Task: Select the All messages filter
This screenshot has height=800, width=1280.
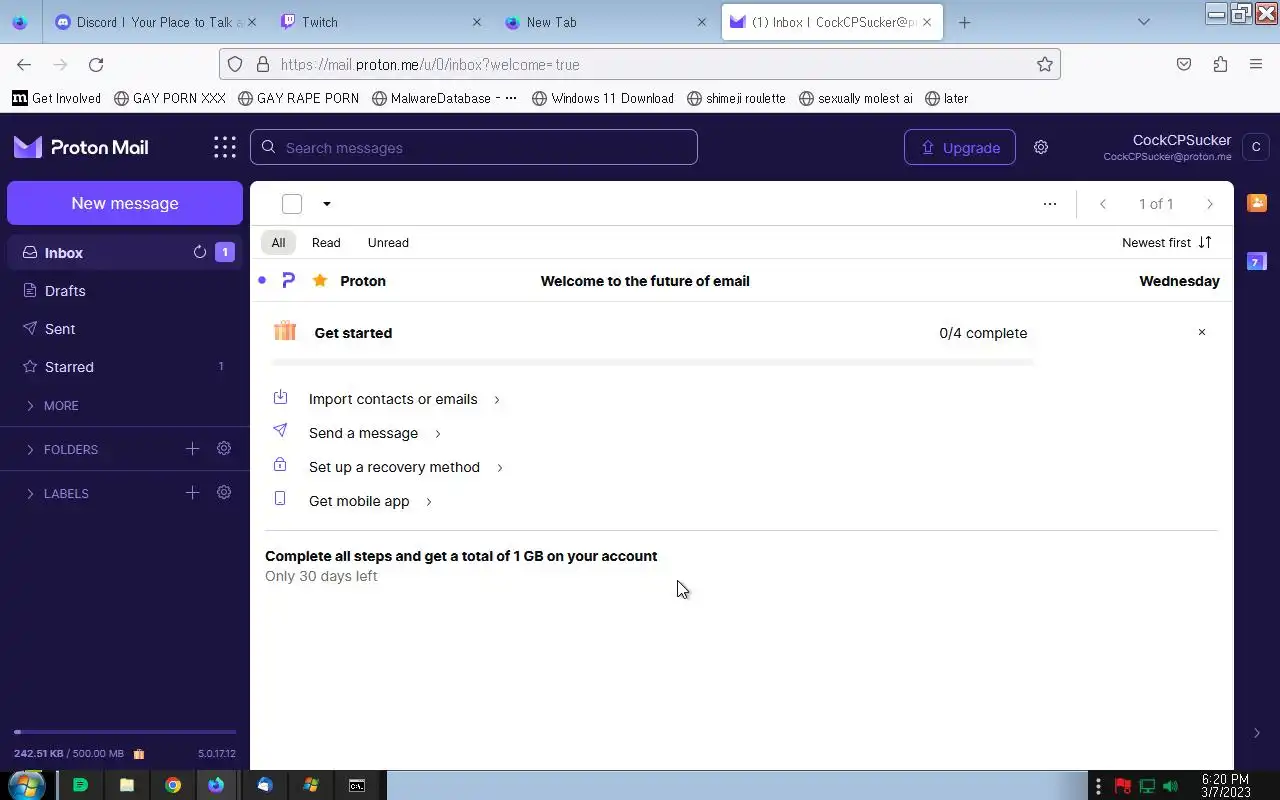Action: pyautogui.click(x=278, y=242)
